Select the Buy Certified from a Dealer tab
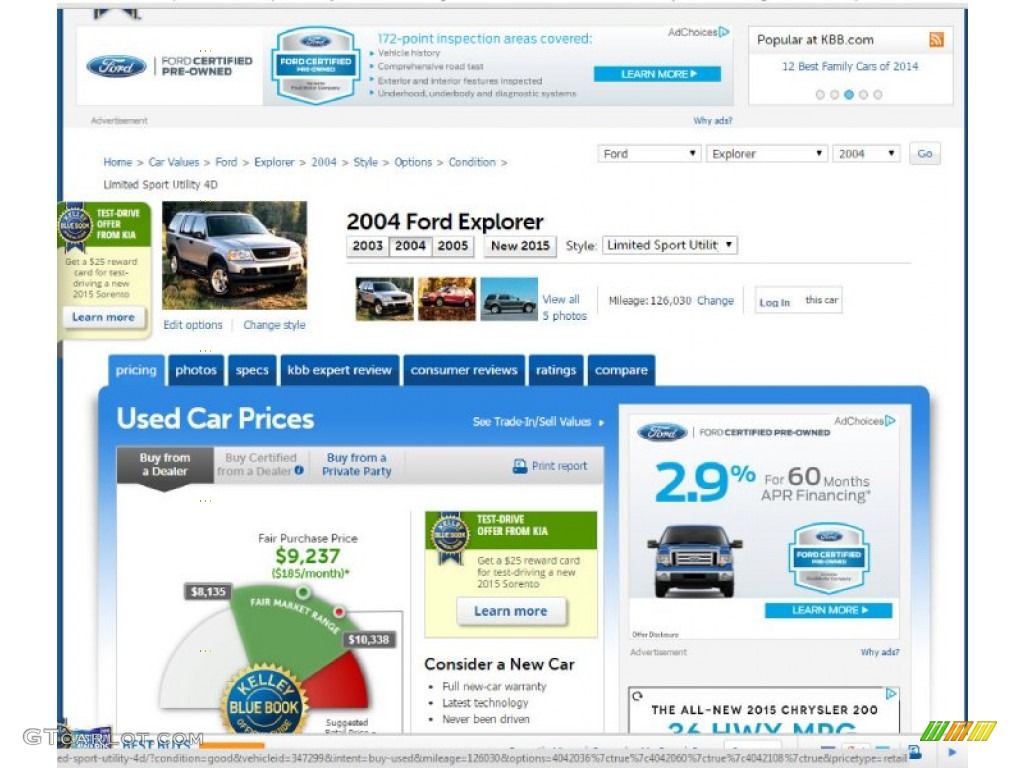The width and height of the screenshot is (1024, 768). coord(261,465)
